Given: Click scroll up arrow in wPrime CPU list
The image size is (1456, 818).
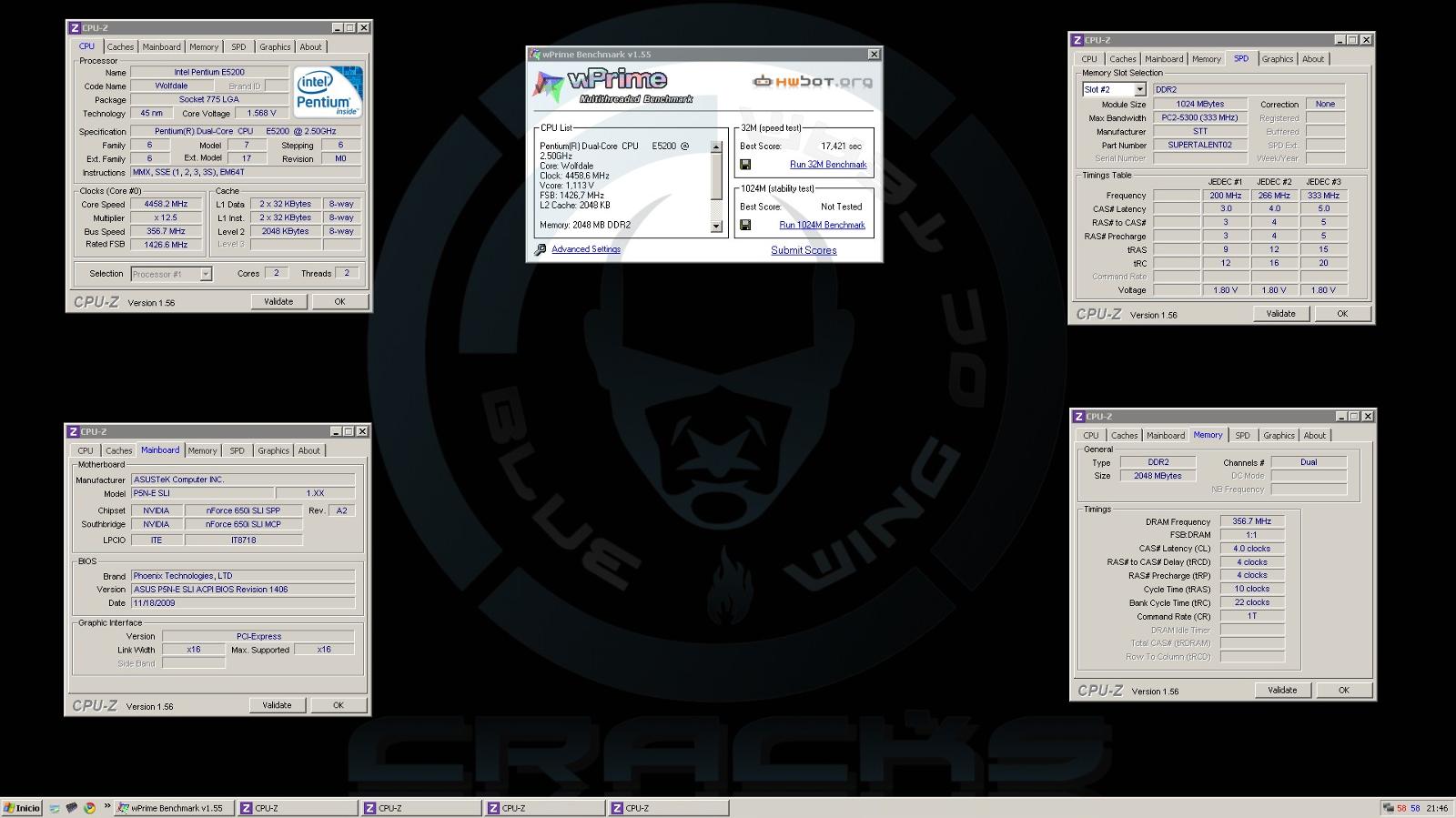Looking at the screenshot, I should (x=716, y=146).
